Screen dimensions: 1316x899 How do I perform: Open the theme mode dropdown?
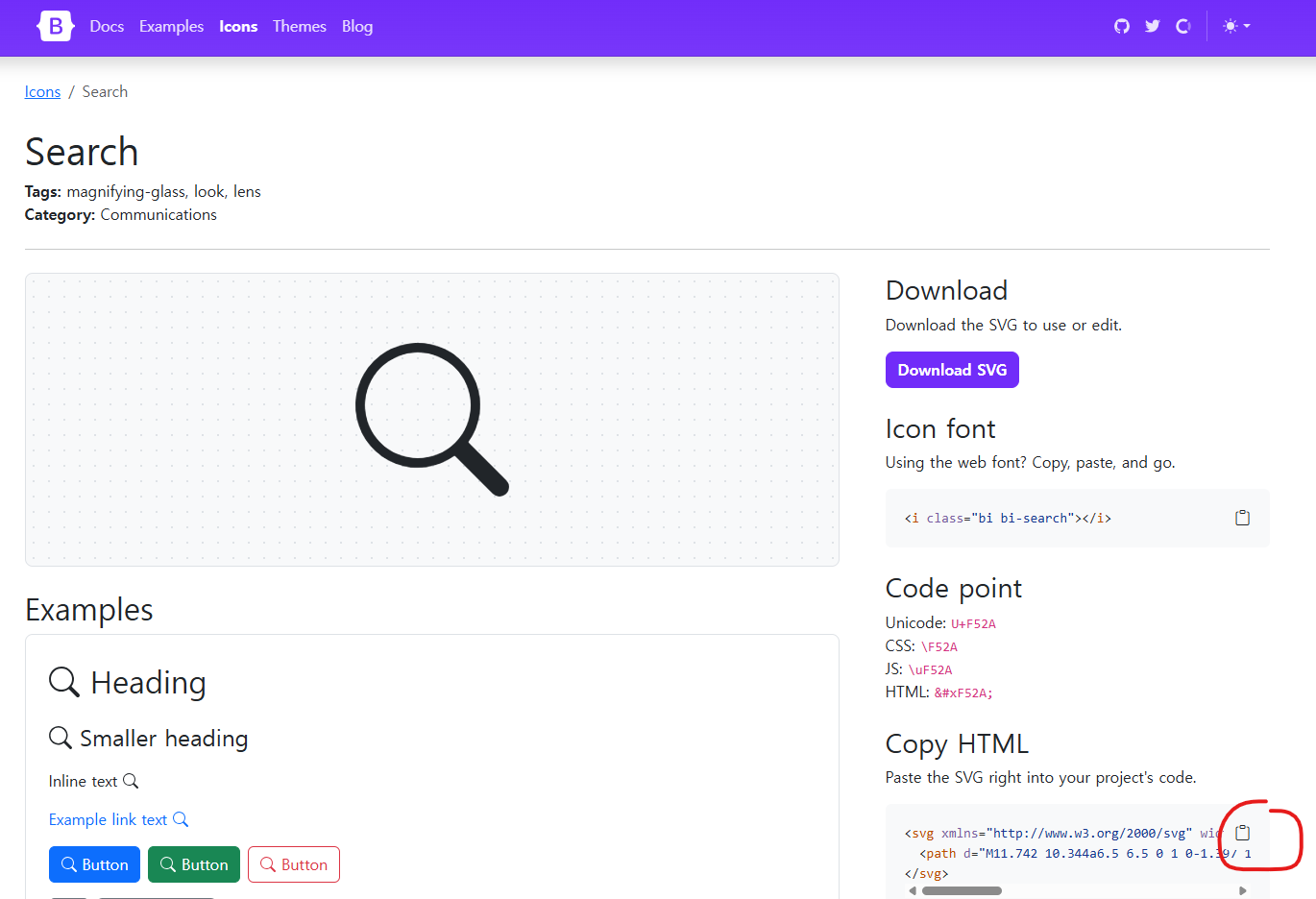click(x=1236, y=26)
